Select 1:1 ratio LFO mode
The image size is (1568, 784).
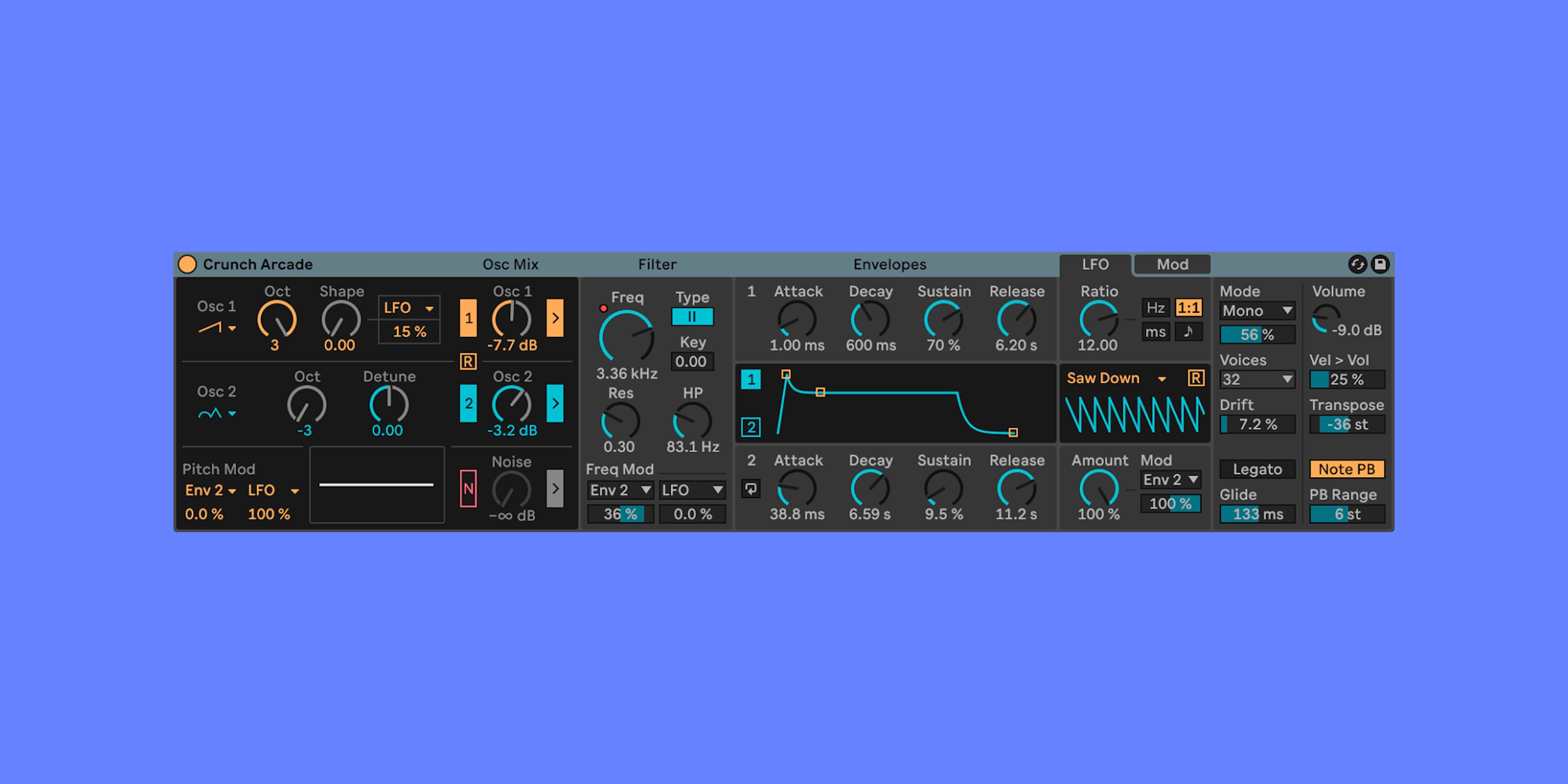click(x=1188, y=308)
